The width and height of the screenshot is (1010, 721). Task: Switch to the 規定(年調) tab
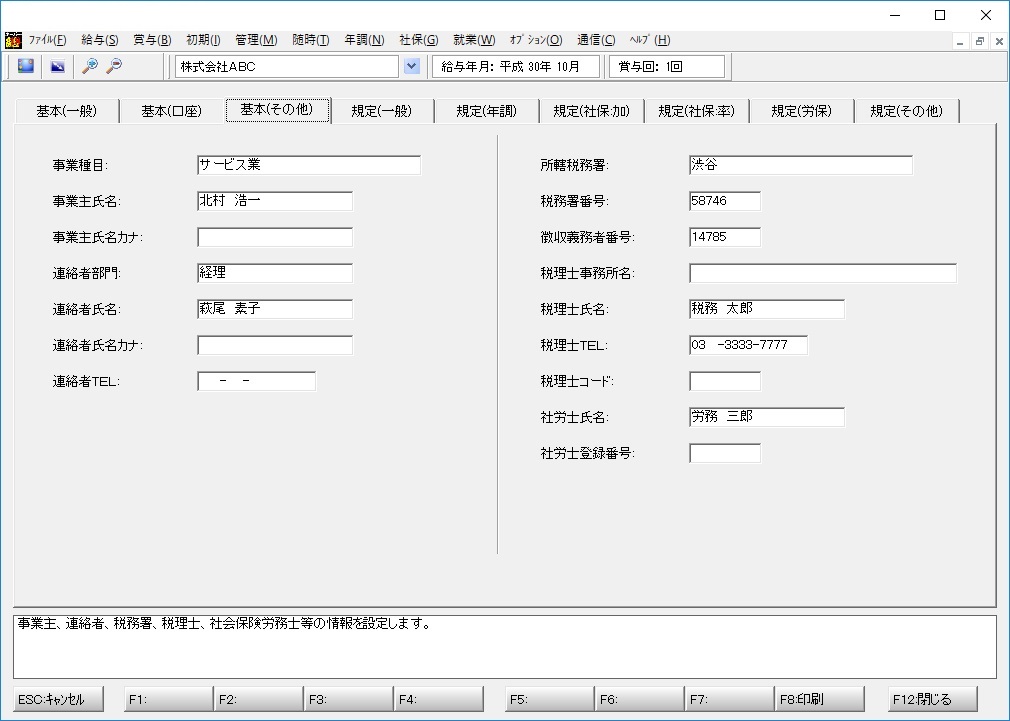(486, 111)
